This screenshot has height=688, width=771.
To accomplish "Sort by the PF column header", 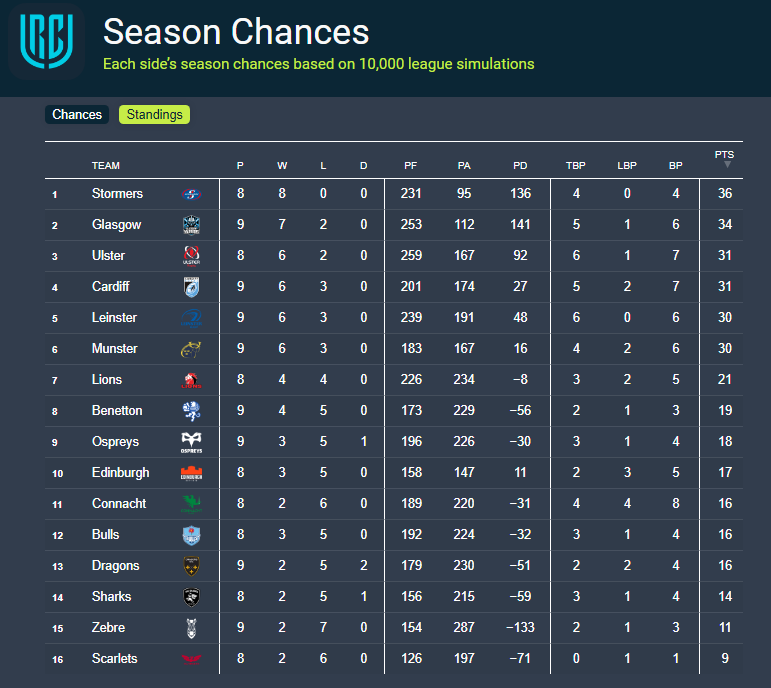I will click(x=410, y=166).
